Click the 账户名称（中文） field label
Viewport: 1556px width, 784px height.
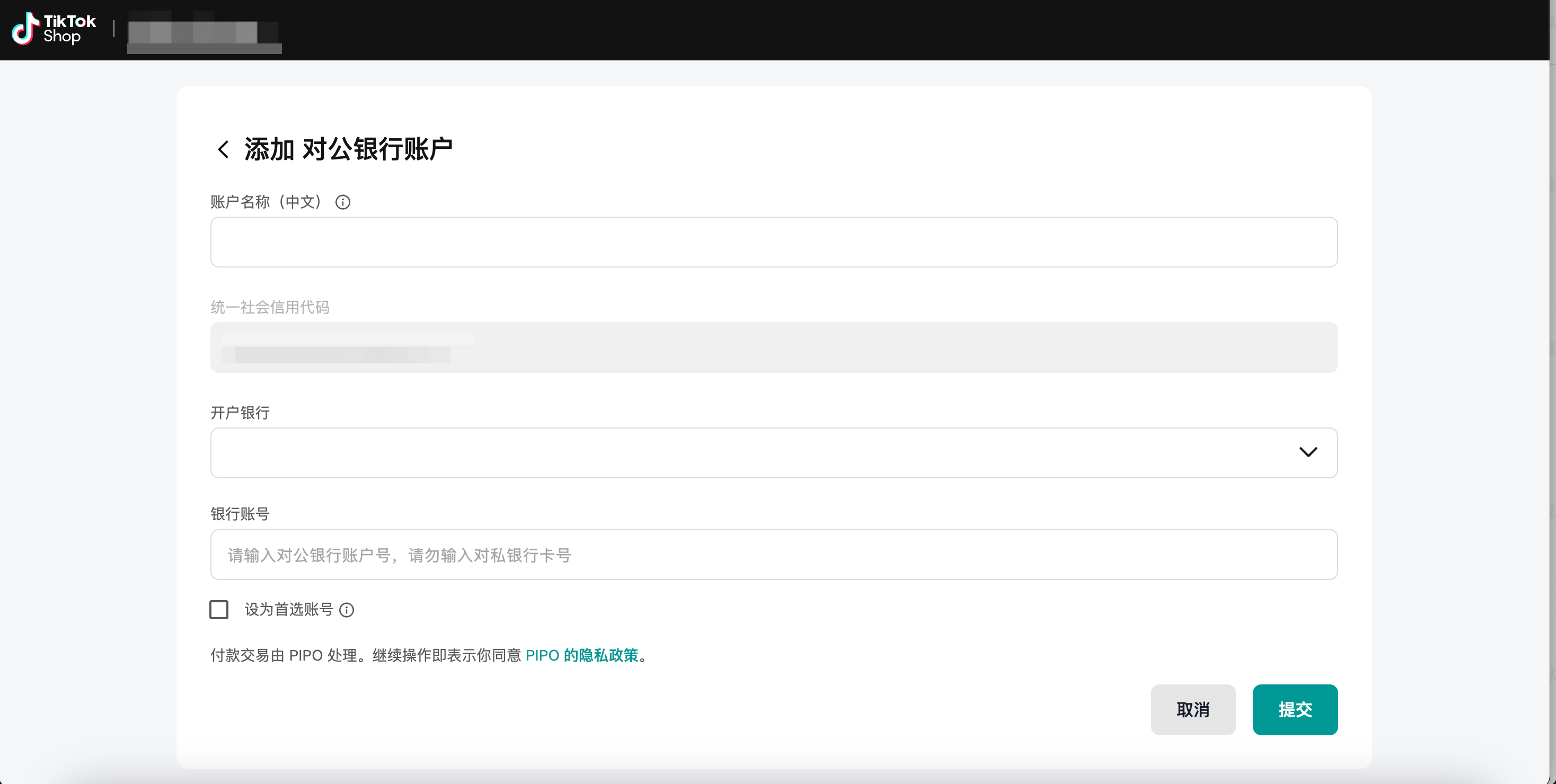266,202
